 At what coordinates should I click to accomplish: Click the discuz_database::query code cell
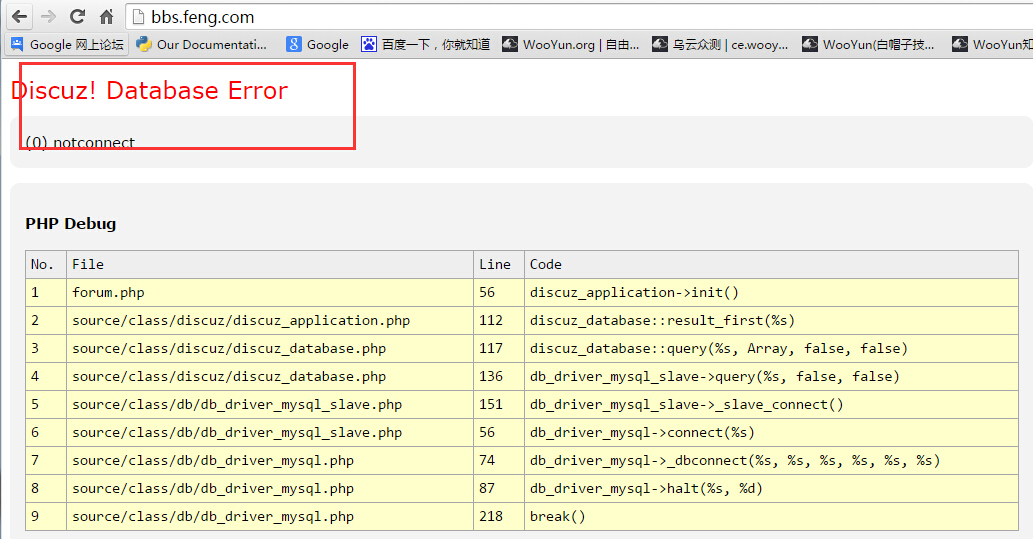pos(771,349)
